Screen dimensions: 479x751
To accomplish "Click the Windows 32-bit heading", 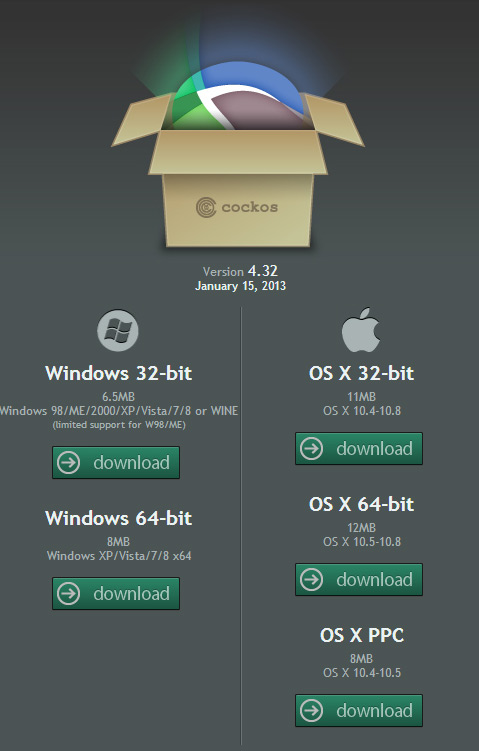I will pyautogui.click(x=118, y=373).
